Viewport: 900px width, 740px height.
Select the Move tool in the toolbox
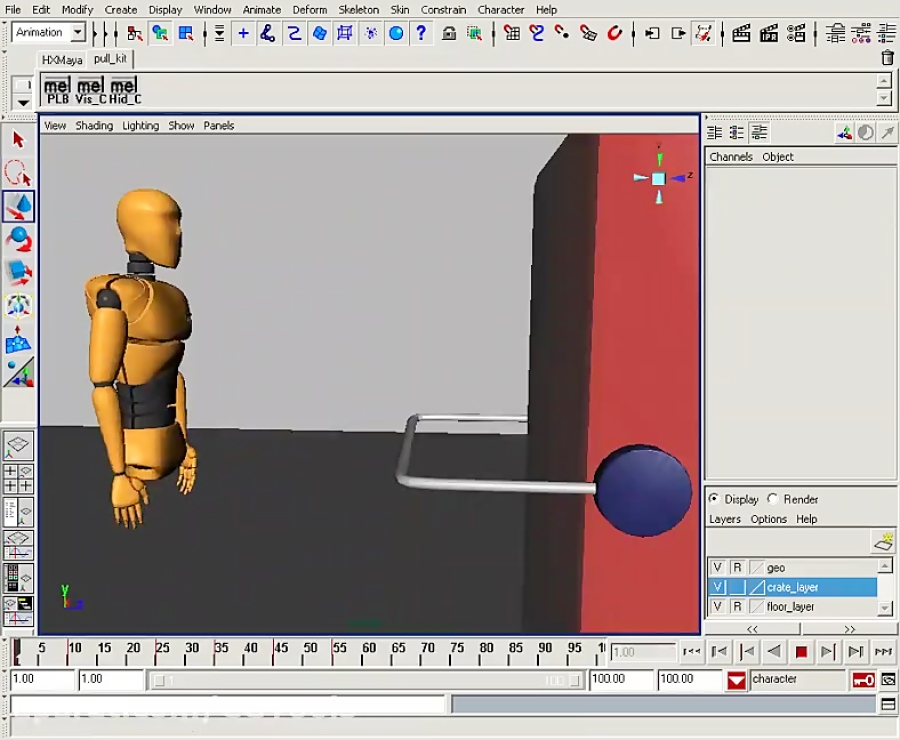click(18, 207)
